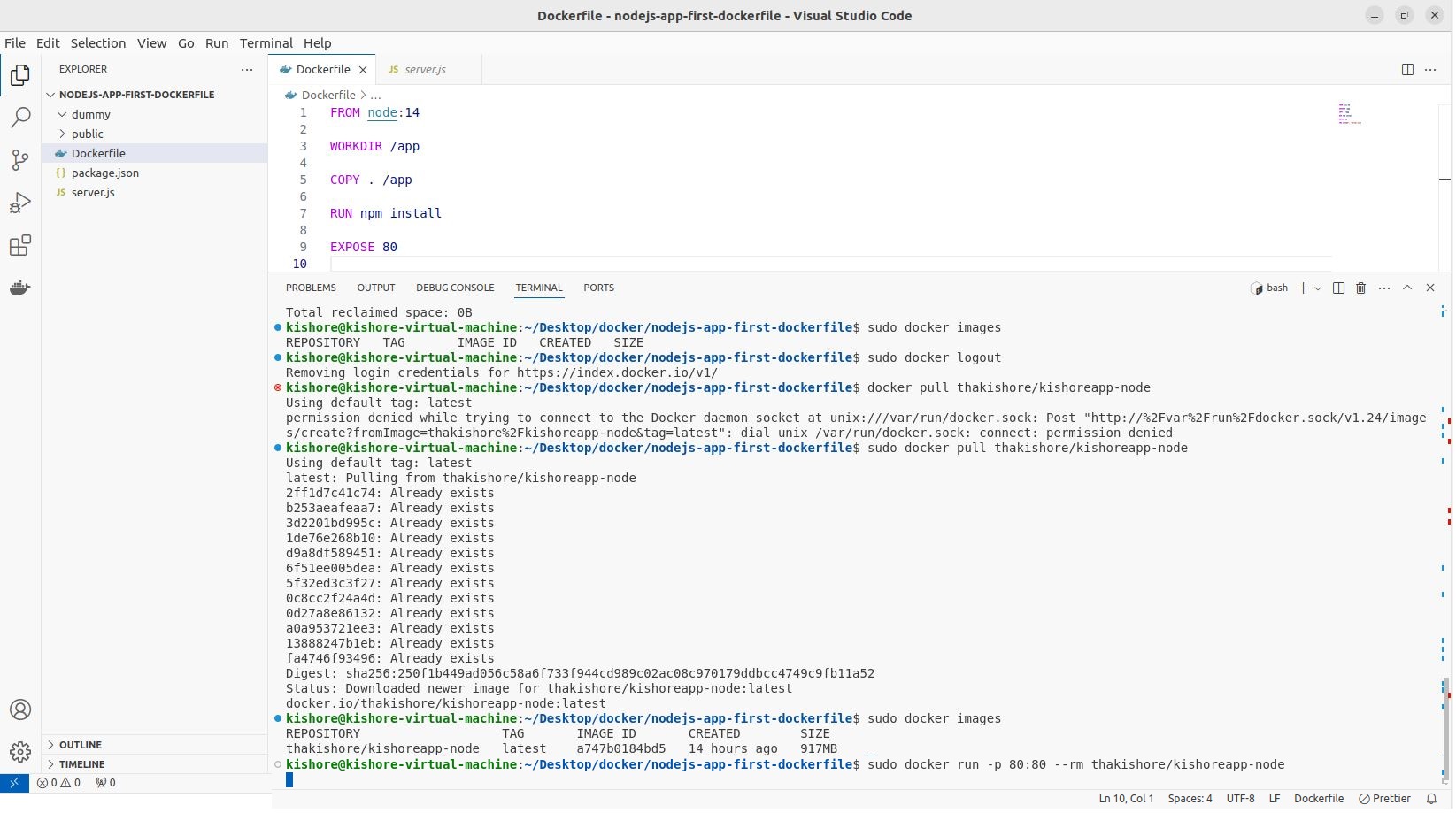The width and height of the screenshot is (1456, 813).
Task: Open the Extensions view
Action: click(19, 246)
